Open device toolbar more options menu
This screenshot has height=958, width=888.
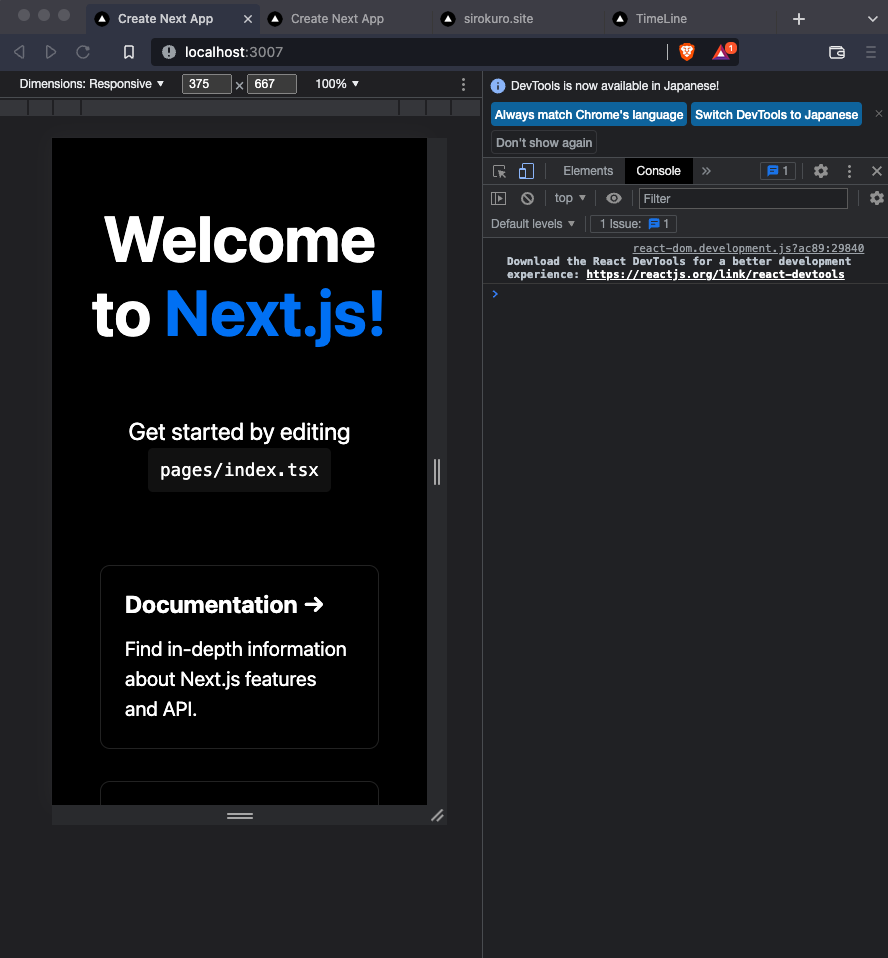pos(463,84)
